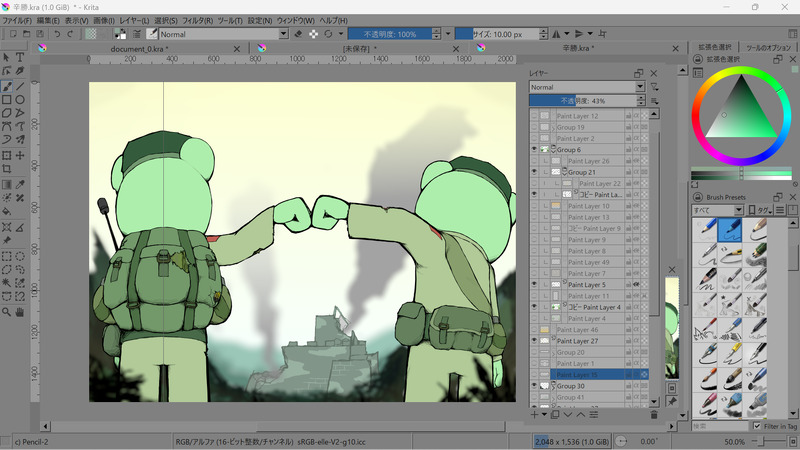Screen dimensions: 800x450
Task: Toggle visibility of Paint Layer 27
Action: (534, 341)
